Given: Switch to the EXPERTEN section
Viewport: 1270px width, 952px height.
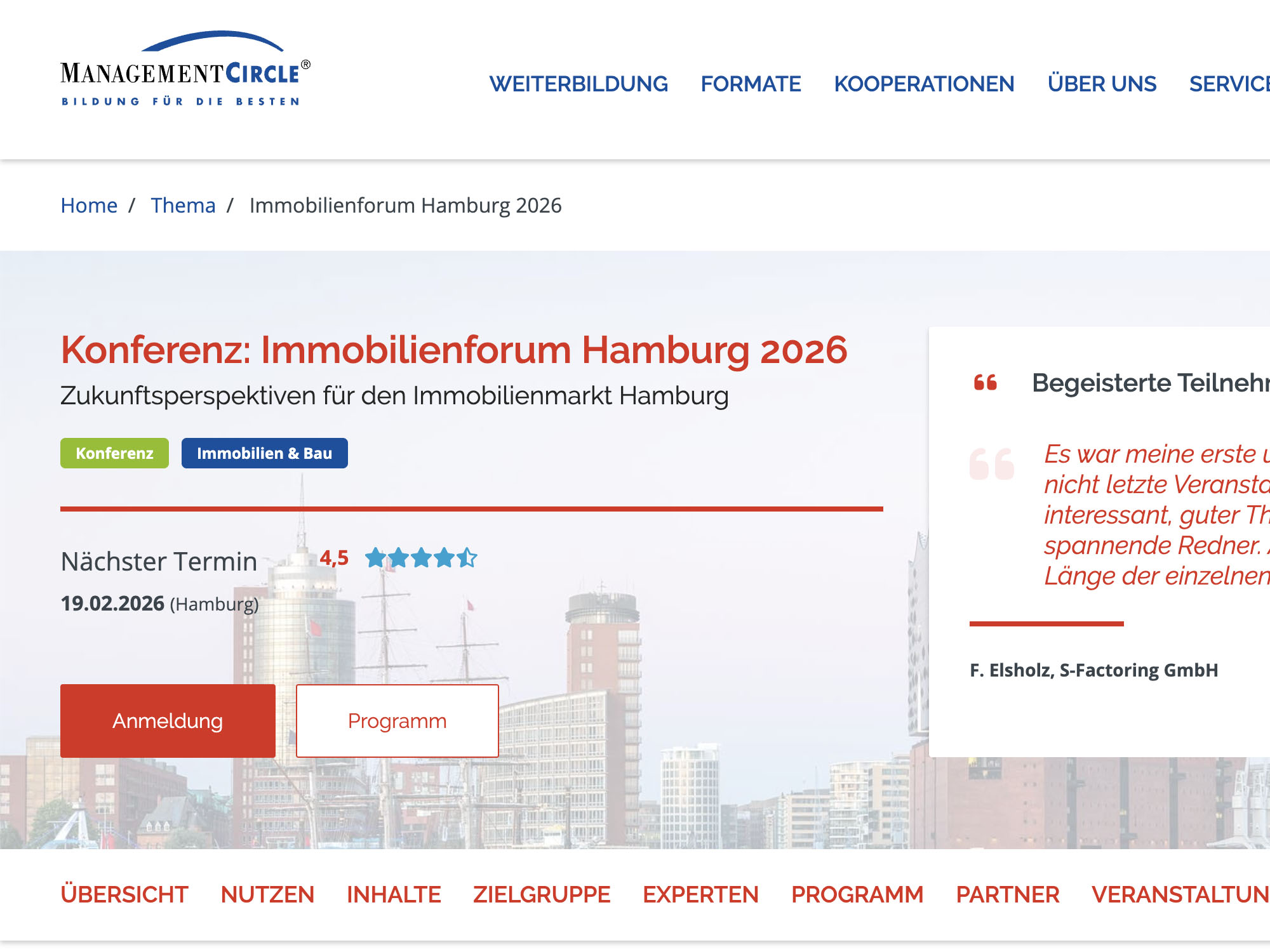Looking at the screenshot, I should click(700, 894).
